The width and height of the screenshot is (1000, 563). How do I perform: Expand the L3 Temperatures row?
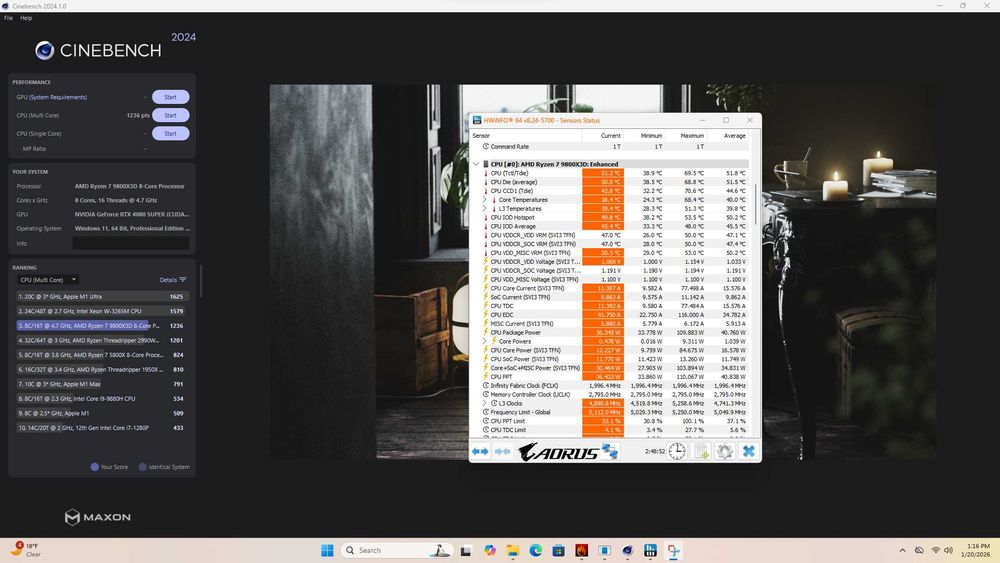[x=484, y=208]
